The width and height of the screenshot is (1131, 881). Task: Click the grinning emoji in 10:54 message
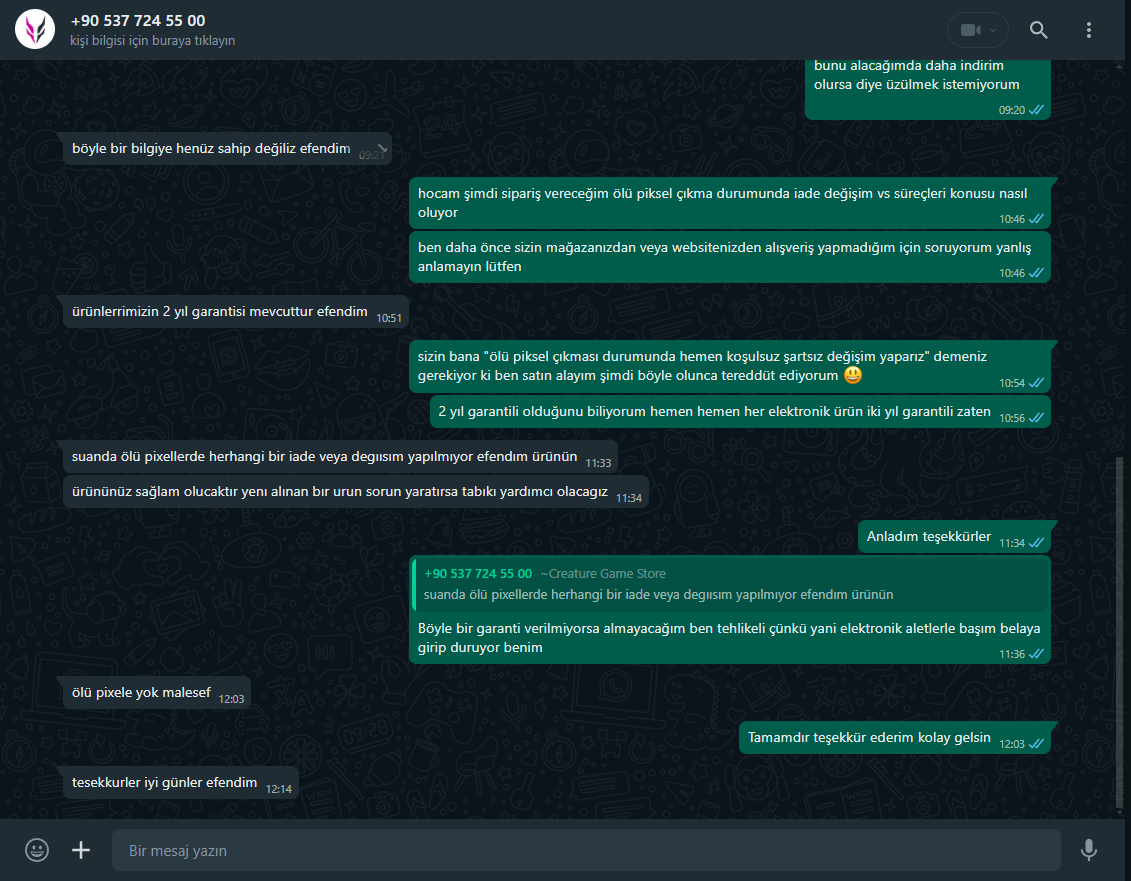pos(853,375)
